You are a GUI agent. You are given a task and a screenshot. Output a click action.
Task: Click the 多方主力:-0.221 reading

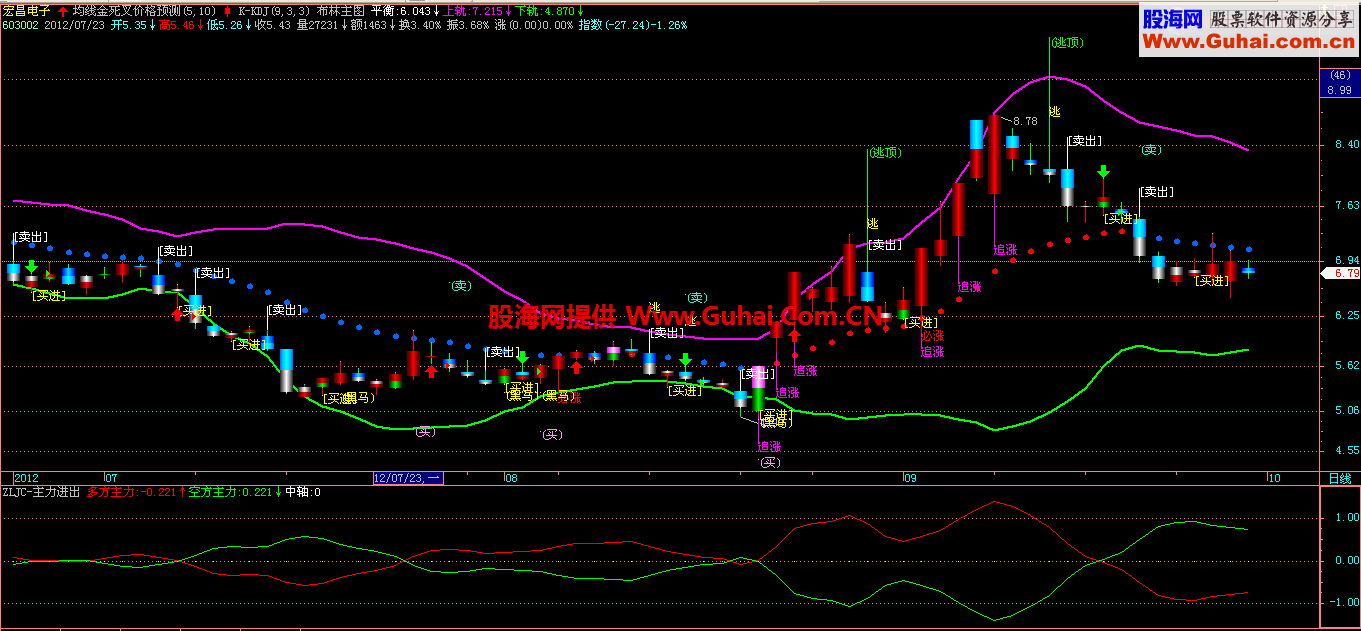point(131,492)
